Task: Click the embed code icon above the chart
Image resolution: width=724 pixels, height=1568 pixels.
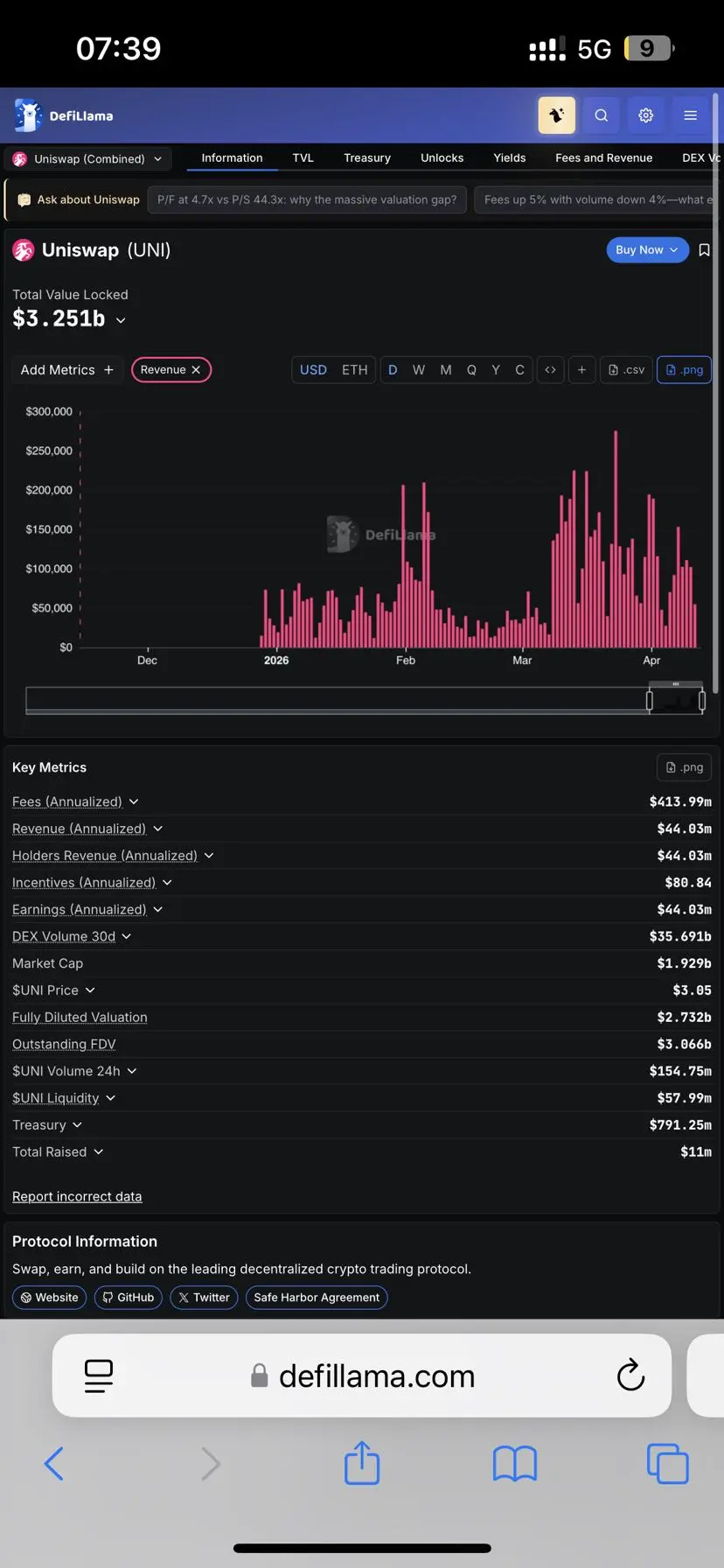Action: [x=550, y=370]
